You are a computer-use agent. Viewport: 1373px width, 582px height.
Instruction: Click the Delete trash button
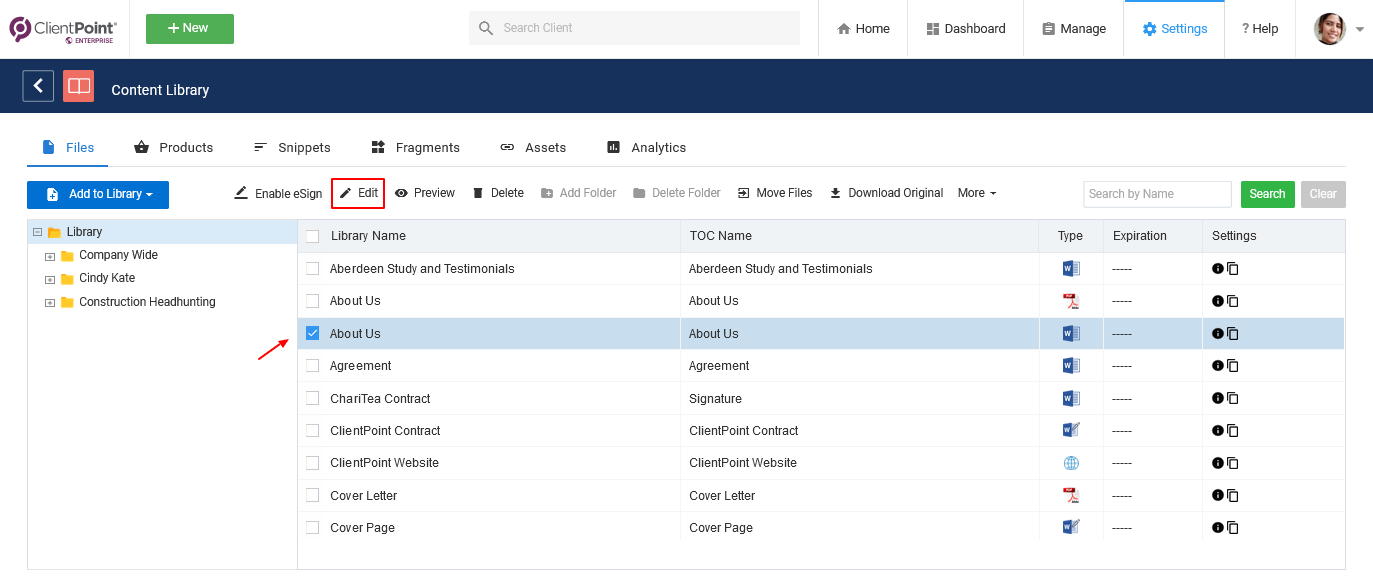[498, 193]
